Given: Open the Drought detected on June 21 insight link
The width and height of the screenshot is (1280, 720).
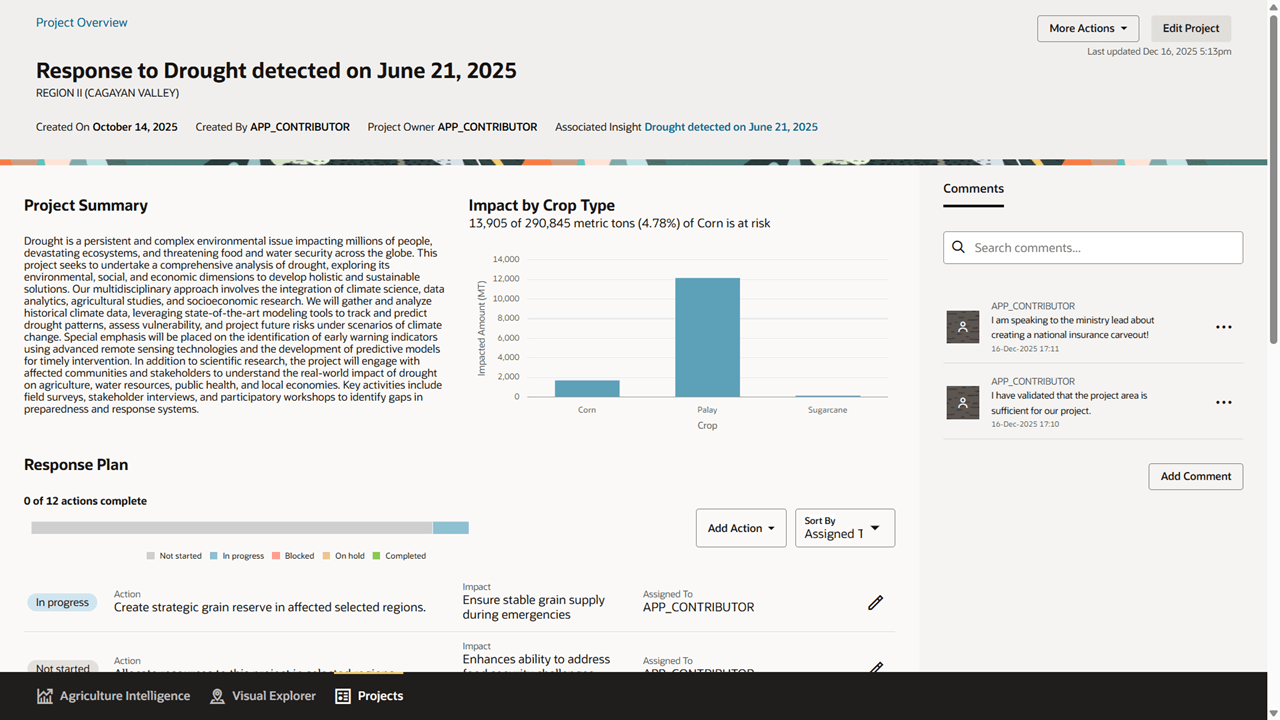Looking at the screenshot, I should (731, 126).
